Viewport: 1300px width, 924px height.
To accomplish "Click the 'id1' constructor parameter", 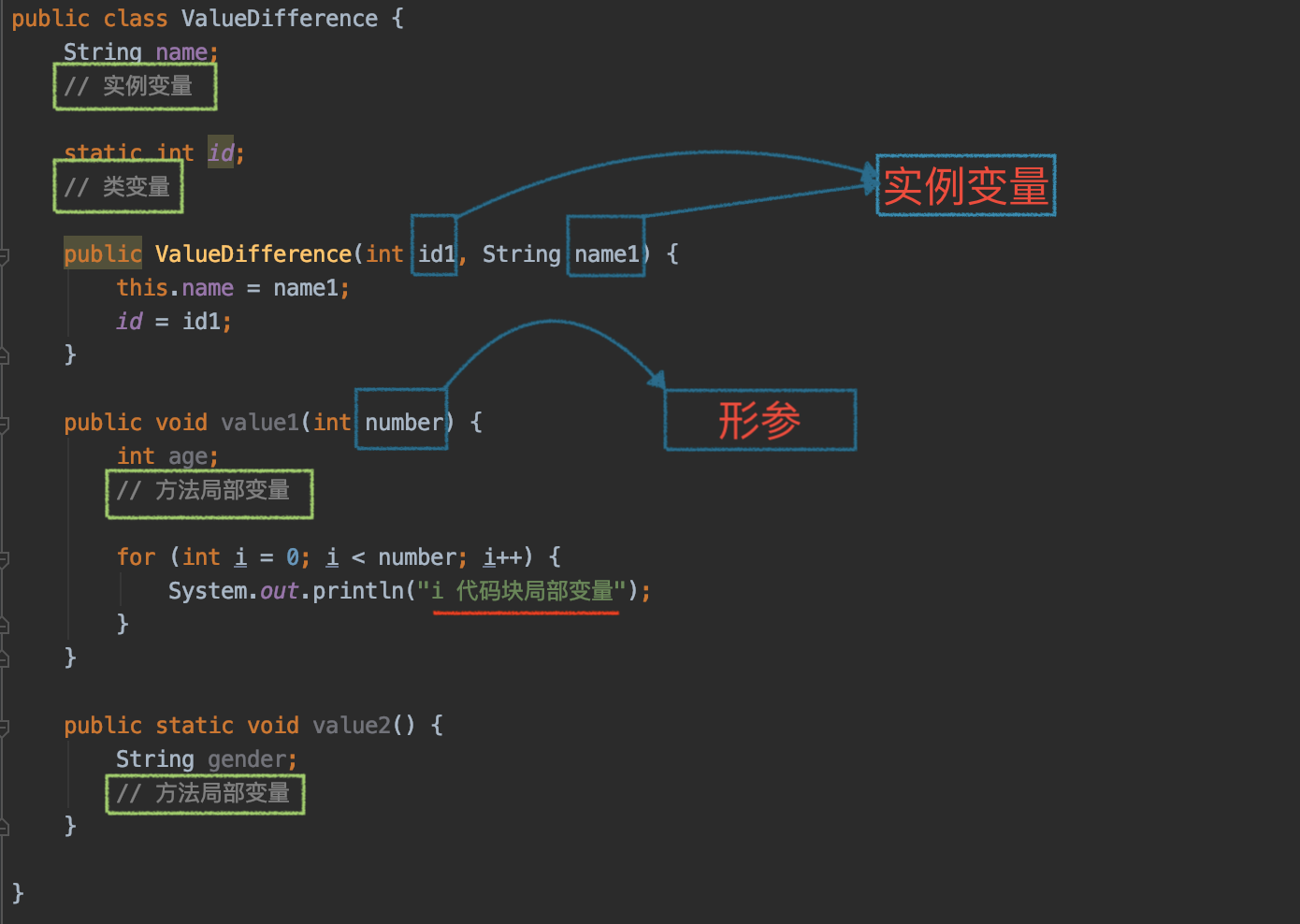I will [437, 254].
